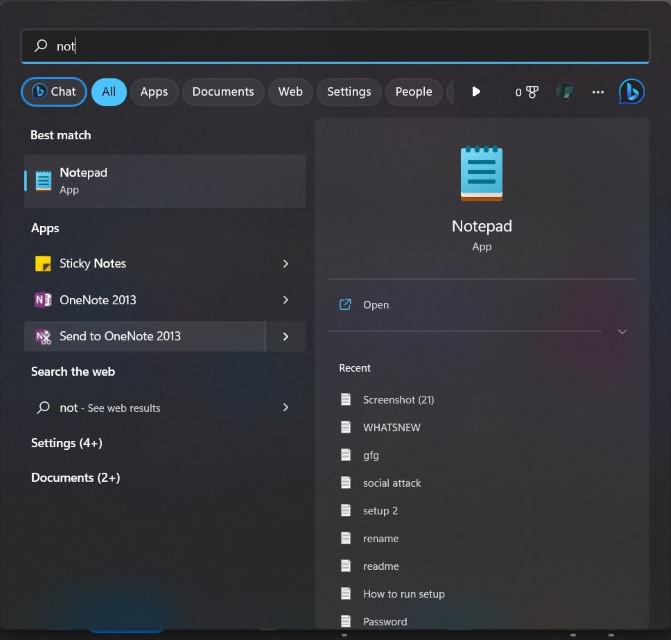Open recent file 'rename'
Image resolution: width=671 pixels, height=640 pixels.
(x=381, y=538)
